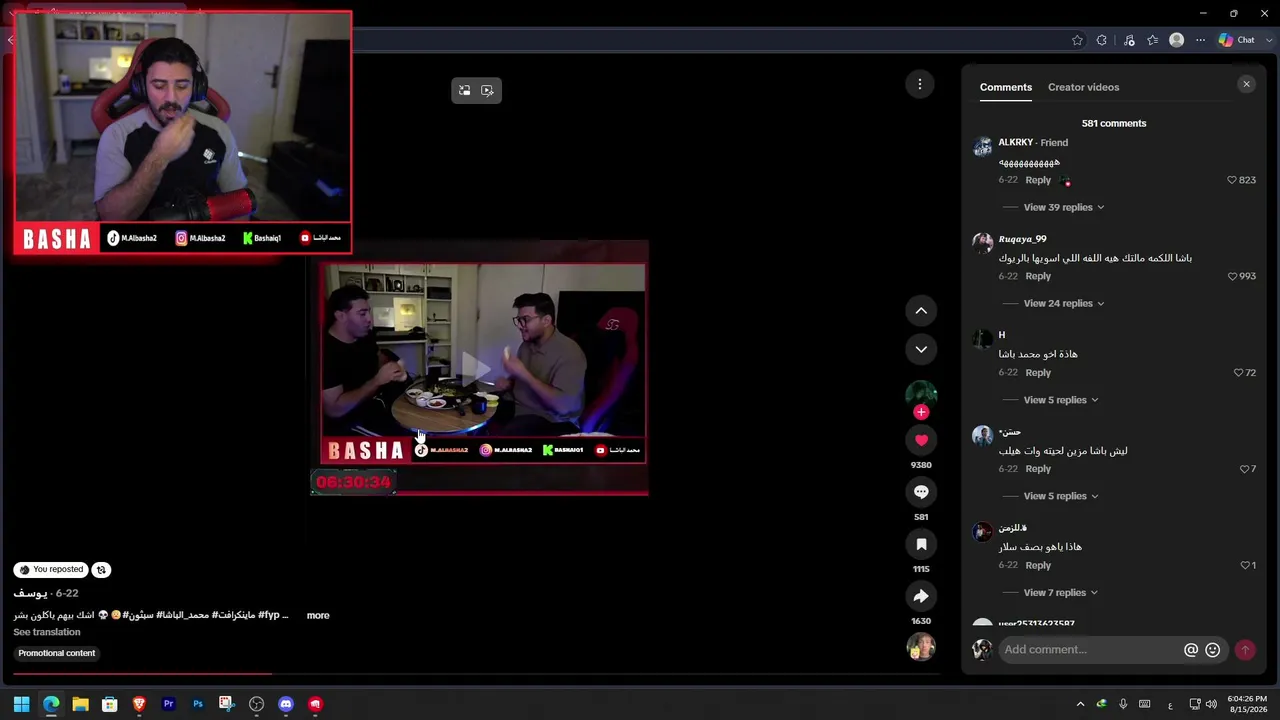
Task: Open the picture-in-picture miniplayer icon
Action: coord(465,90)
